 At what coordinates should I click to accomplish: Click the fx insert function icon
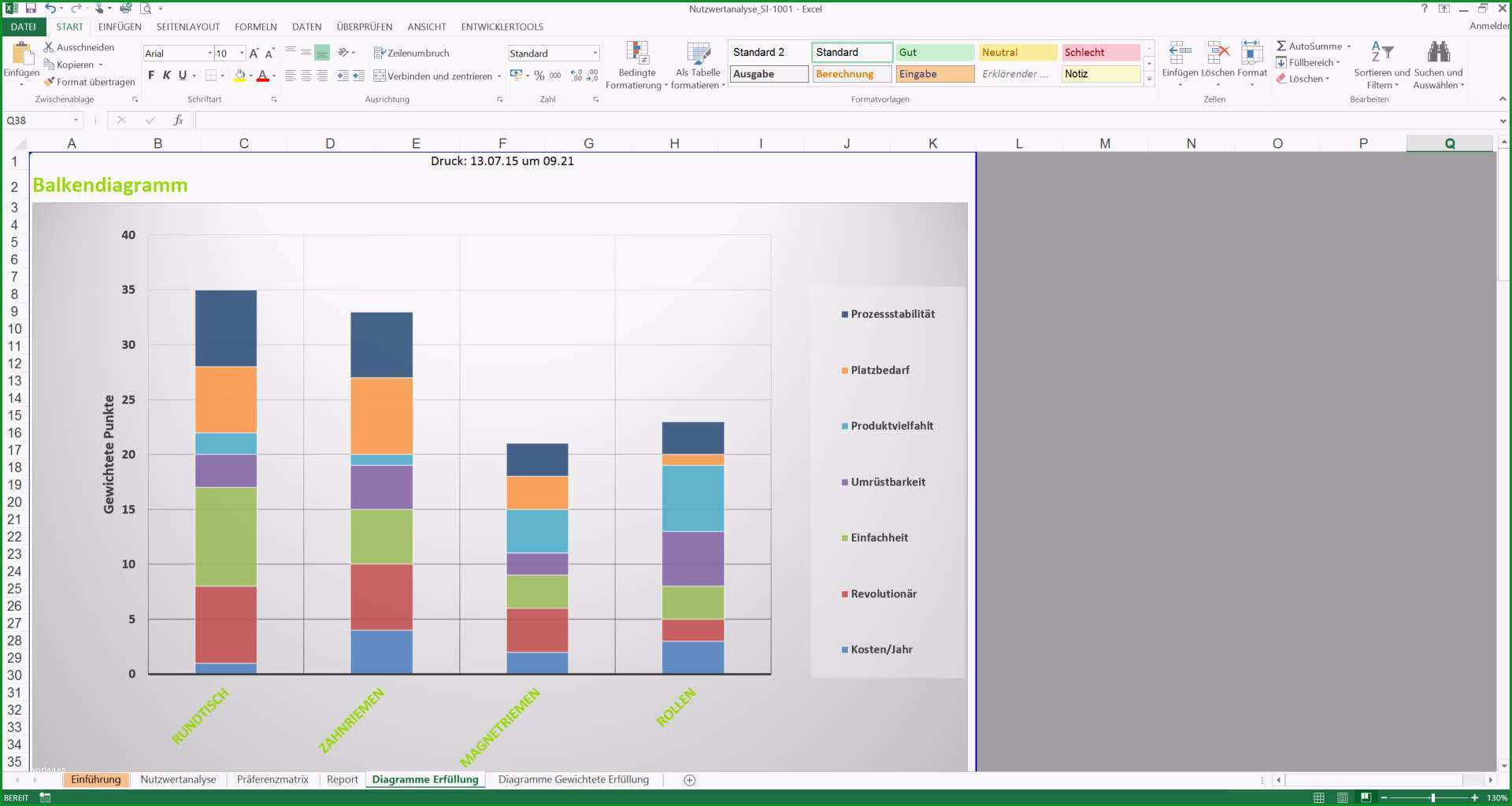pos(179,120)
